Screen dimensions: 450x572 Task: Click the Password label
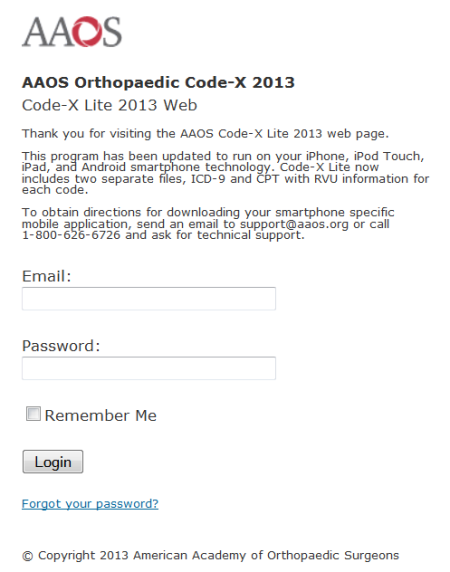tap(61, 346)
